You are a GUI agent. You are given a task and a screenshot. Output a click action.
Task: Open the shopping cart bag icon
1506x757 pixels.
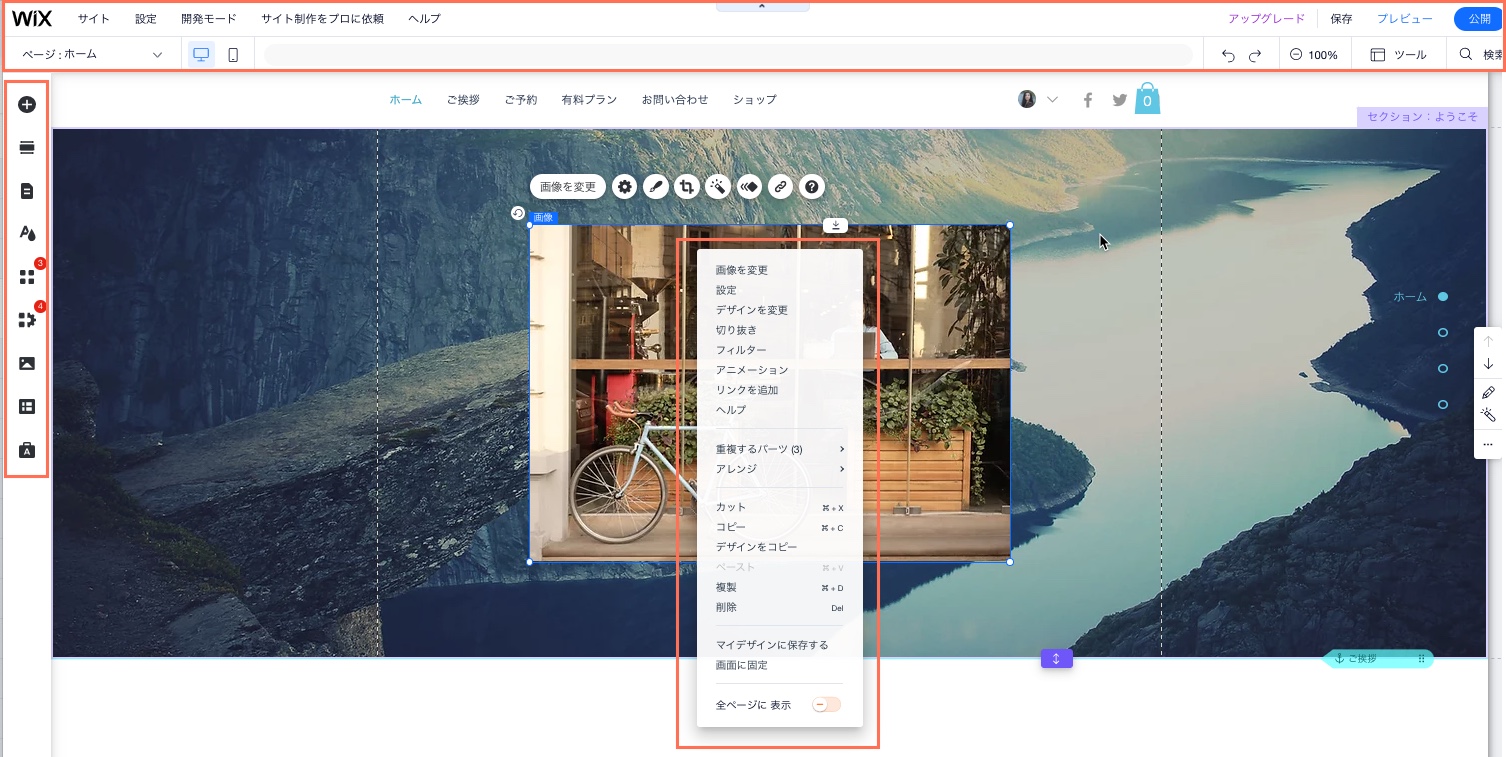click(x=1147, y=98)
